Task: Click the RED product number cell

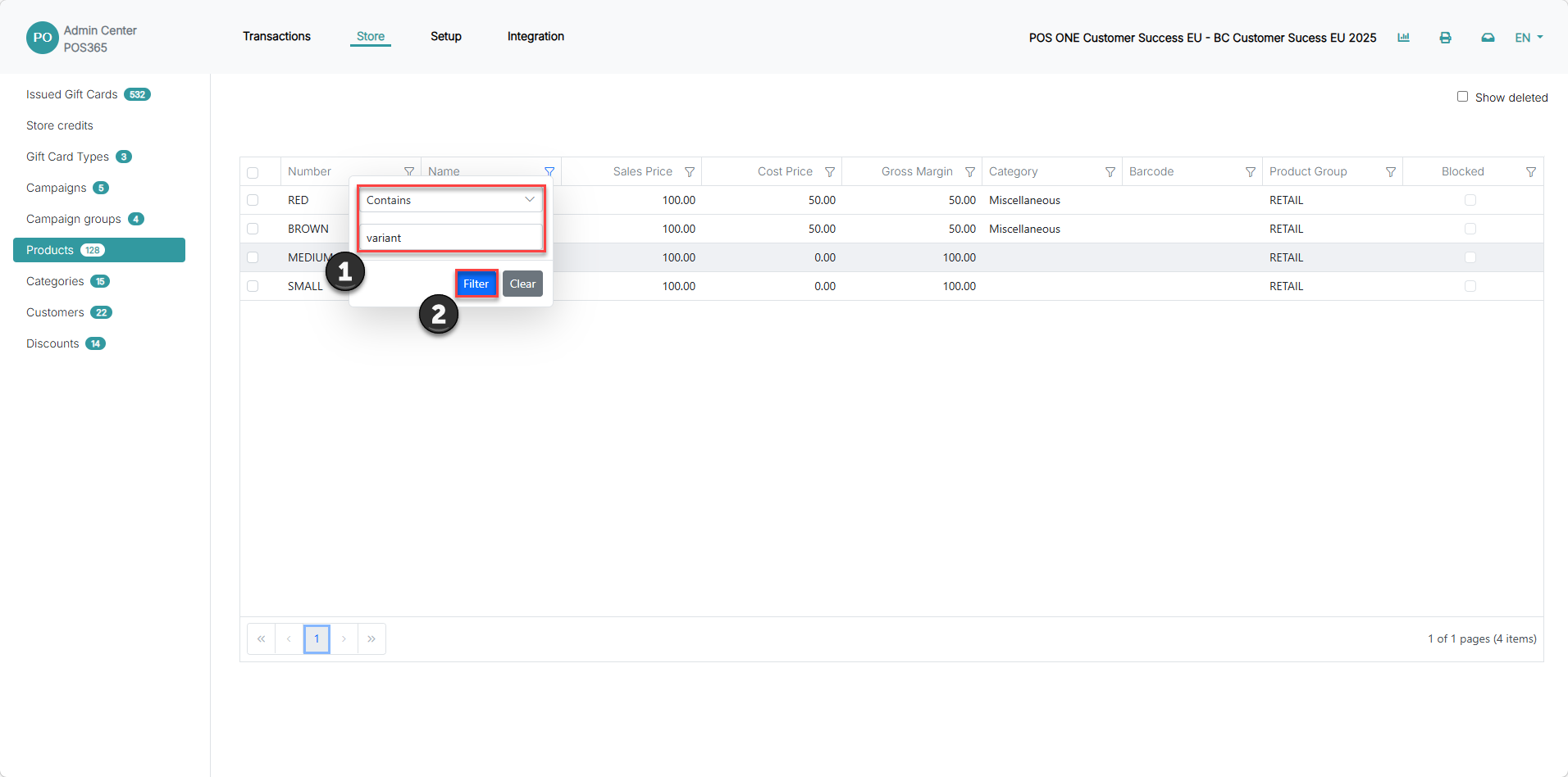Action: (299, 200)
